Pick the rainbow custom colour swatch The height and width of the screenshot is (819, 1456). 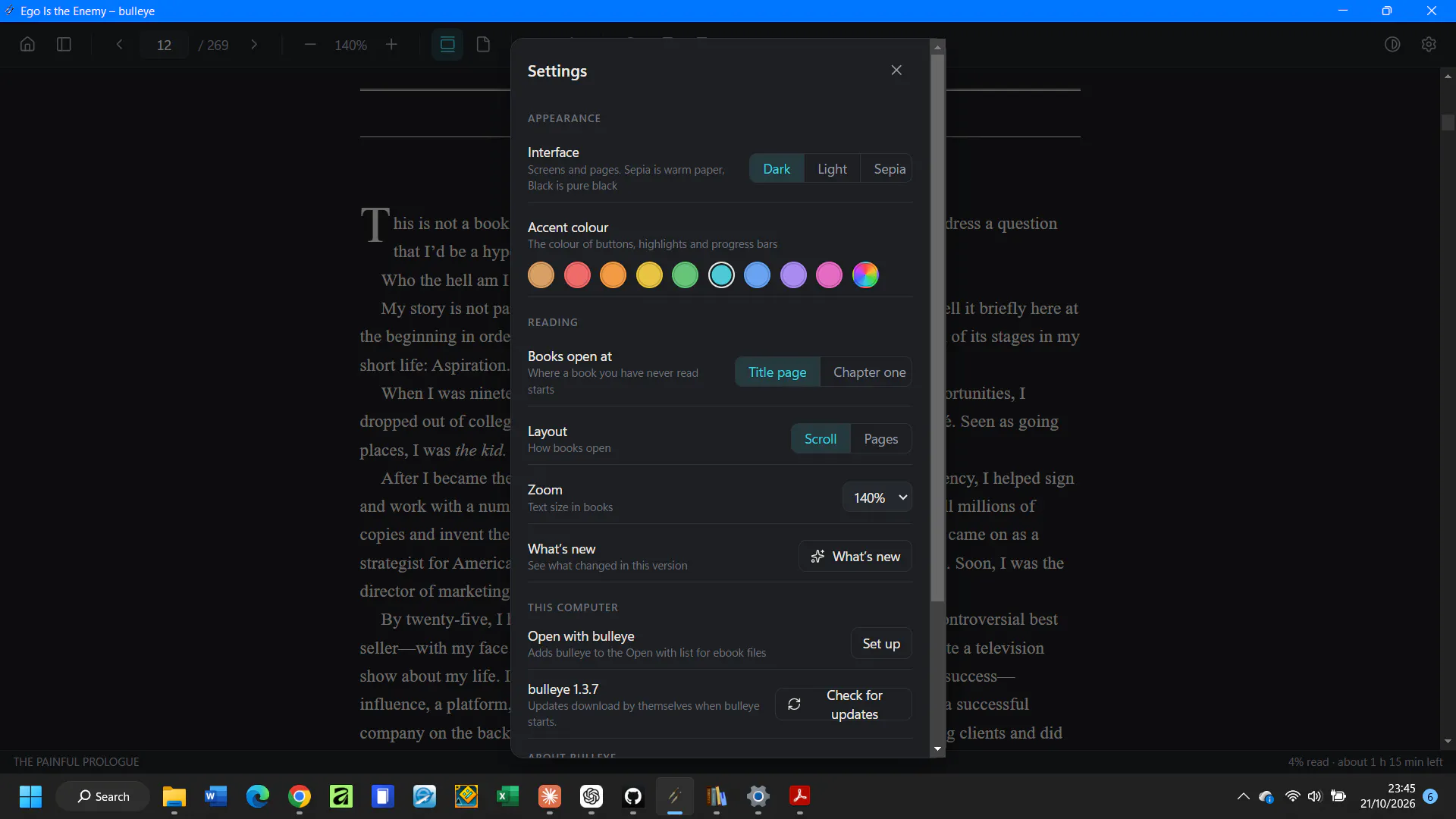[x=865, y=275]
